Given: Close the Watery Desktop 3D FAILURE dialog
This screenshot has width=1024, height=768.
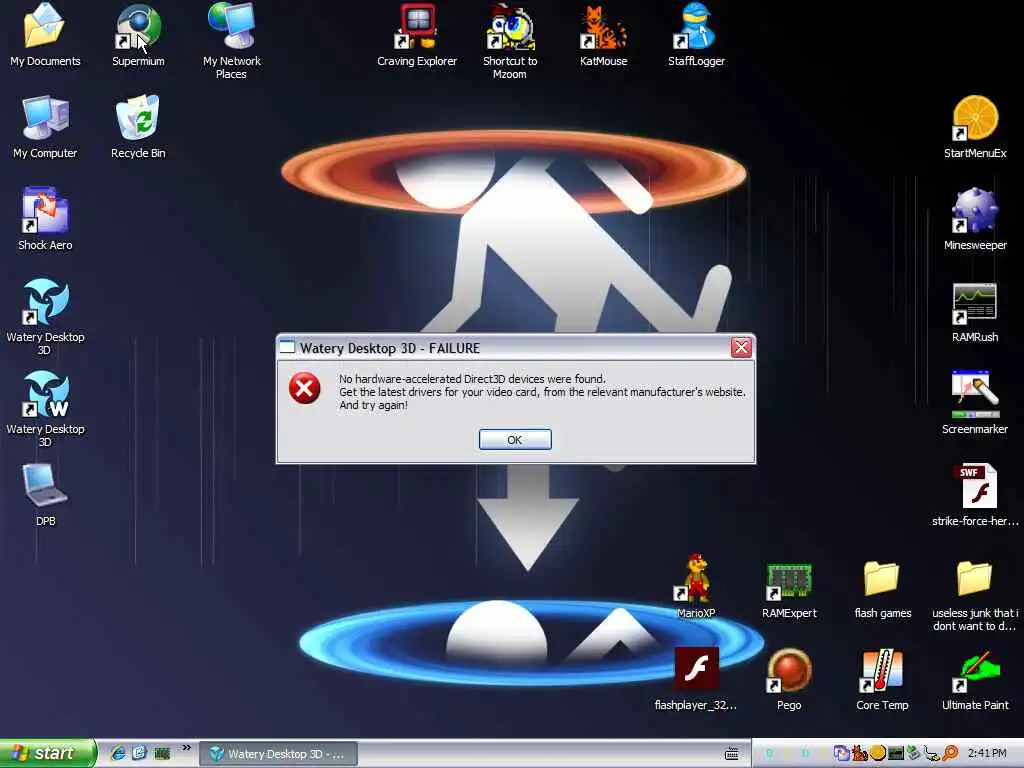Looking at the screenshot, I should click(x=741, y=347).
